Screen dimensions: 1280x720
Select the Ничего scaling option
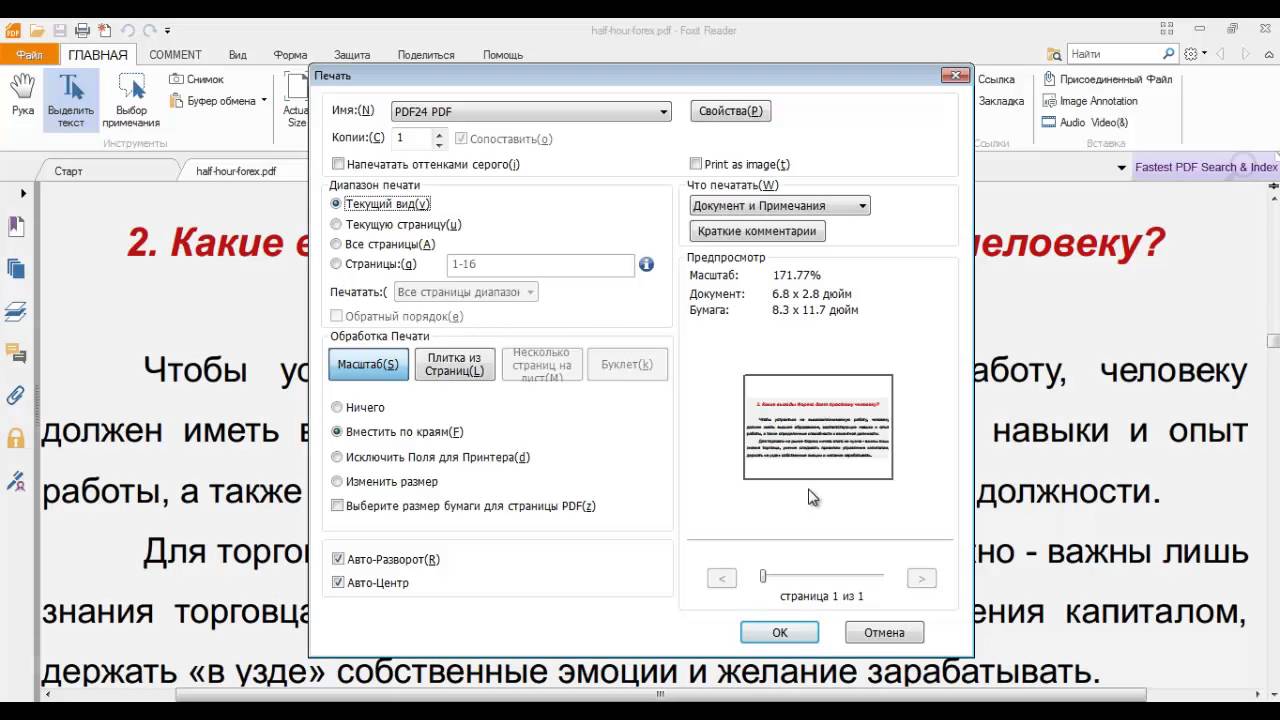(336, 407)
